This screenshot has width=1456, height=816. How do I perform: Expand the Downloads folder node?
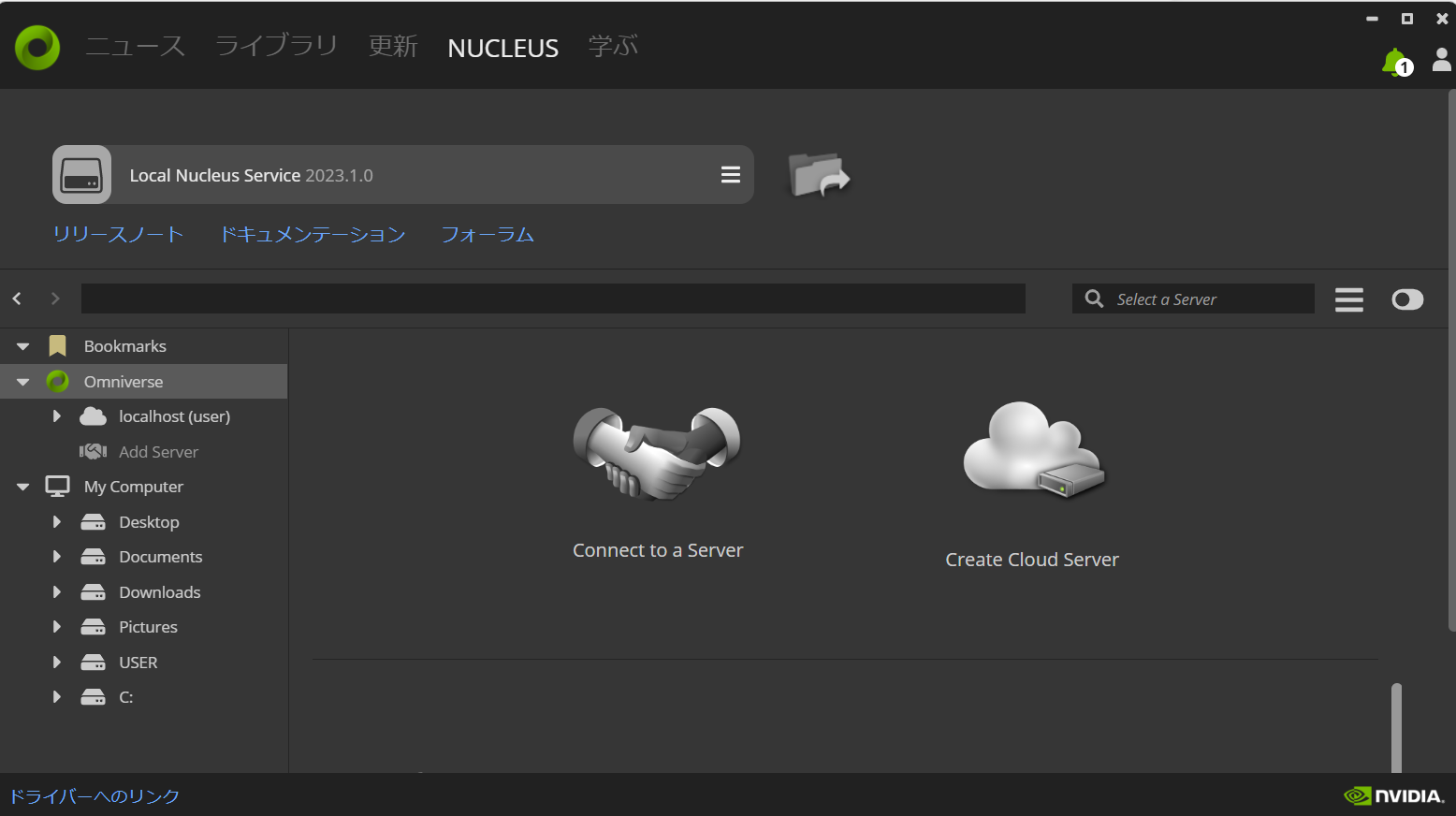(56, 592)
